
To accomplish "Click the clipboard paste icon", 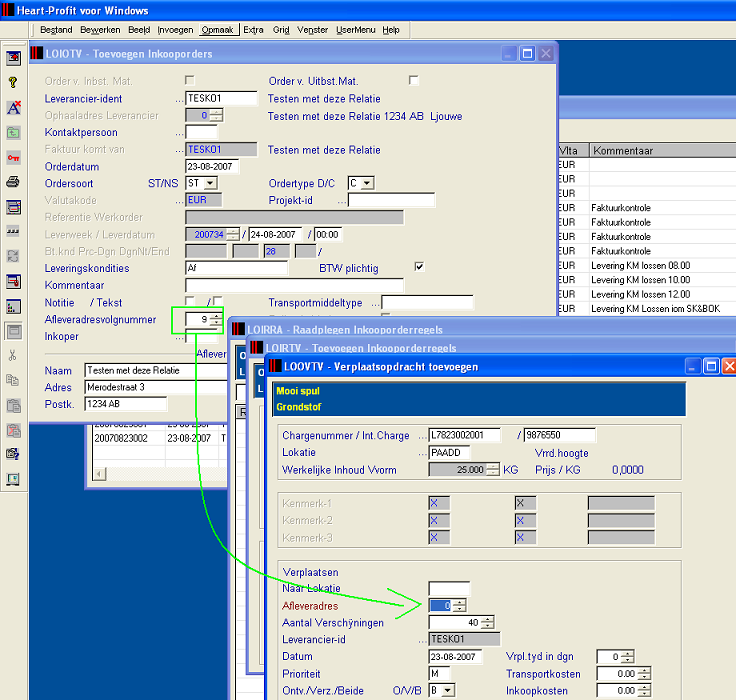I will click(x=13, y=405).
